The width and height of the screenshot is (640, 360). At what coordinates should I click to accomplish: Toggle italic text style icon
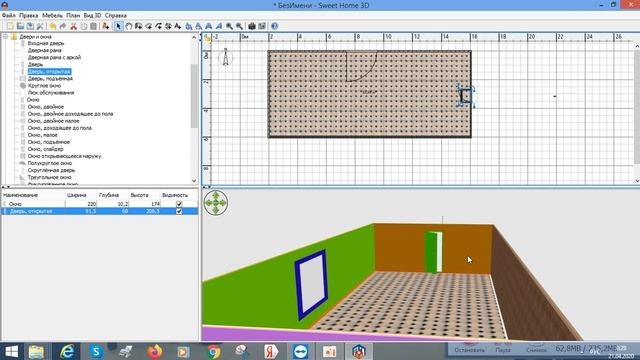[x=219, y=26]
